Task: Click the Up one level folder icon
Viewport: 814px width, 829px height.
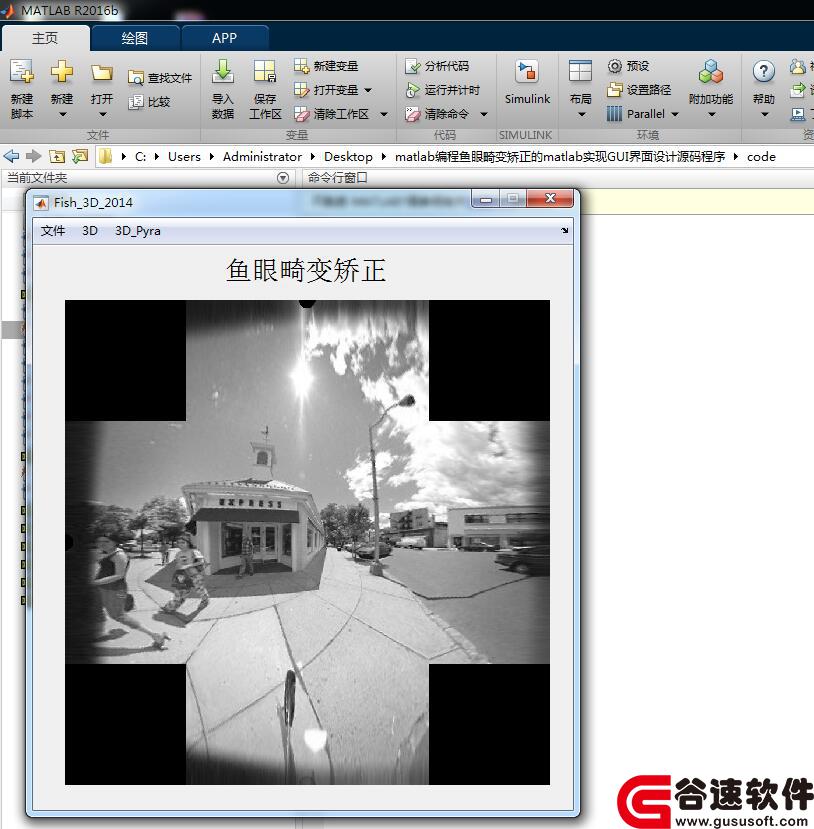Action: coord(57,156)
